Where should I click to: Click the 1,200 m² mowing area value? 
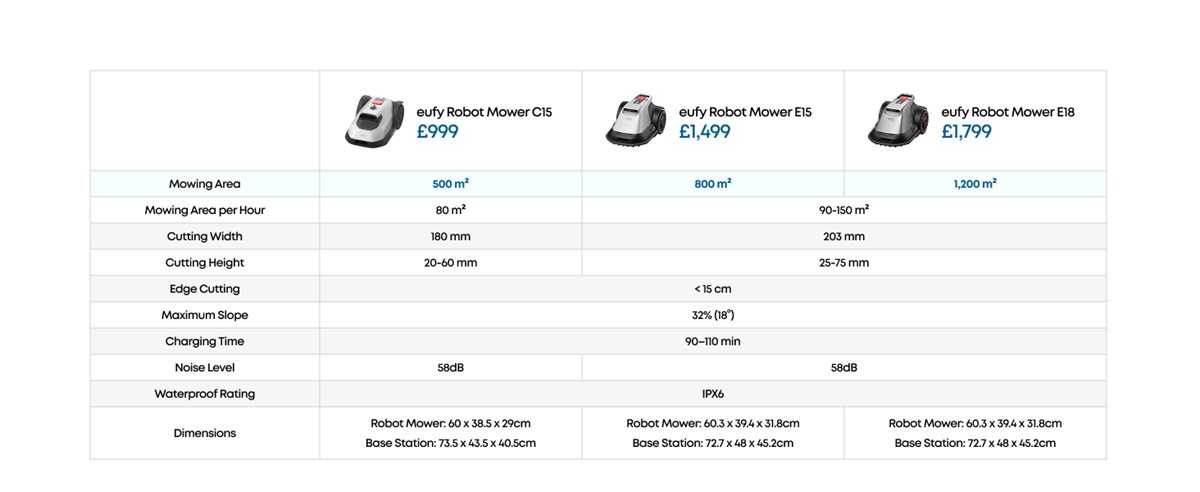click(x=975, y=184)
